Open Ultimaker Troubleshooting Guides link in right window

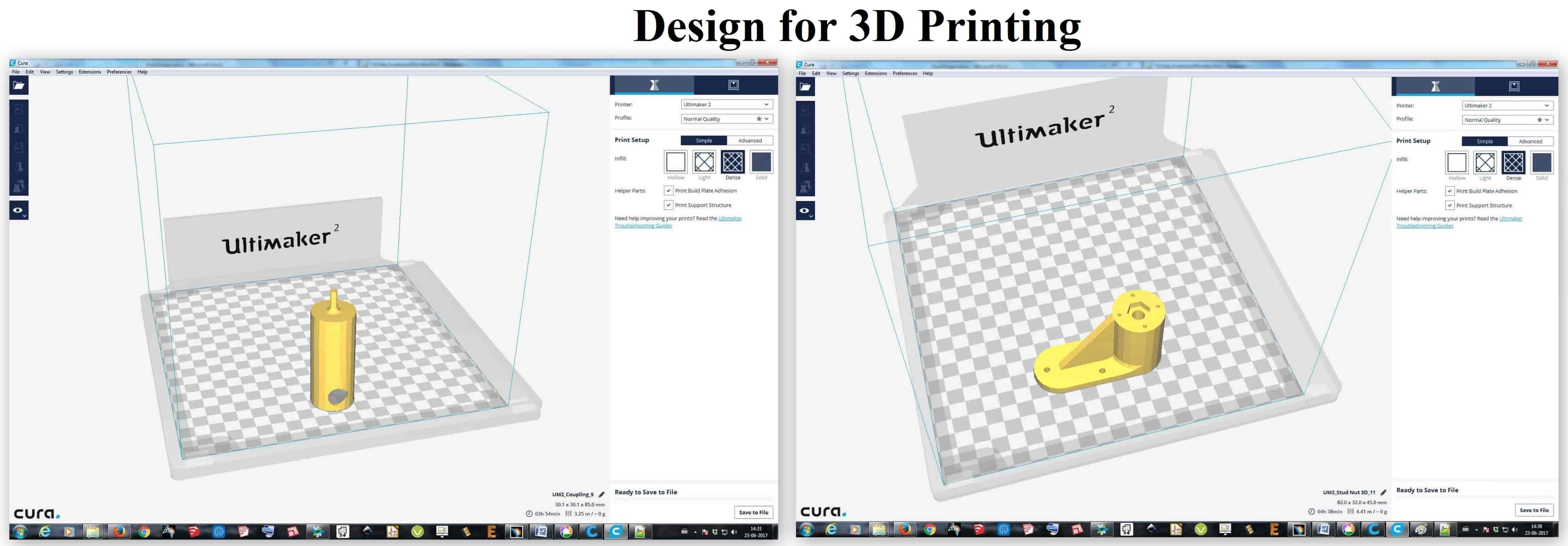tap(1459, 222)
